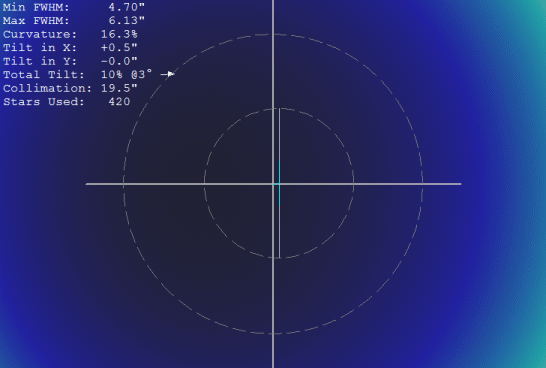Image resolution: width=546 pixels, height=368 pixels.
Task: Click the cyan collimation center marker
Action: pos(279,183)
